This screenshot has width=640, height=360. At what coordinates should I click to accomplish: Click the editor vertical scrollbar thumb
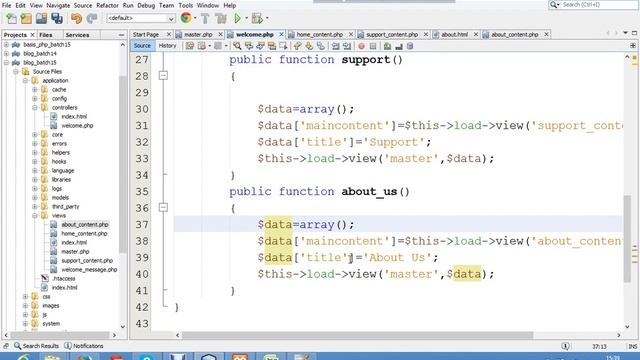point(627,239)
